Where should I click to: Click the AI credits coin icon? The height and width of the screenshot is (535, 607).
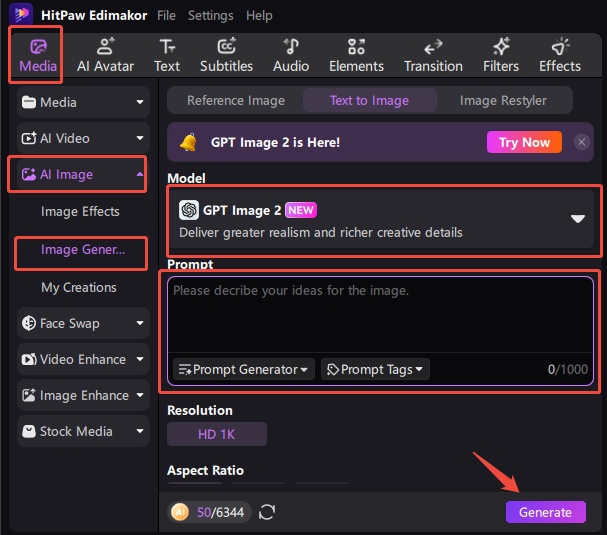(180, 512)
